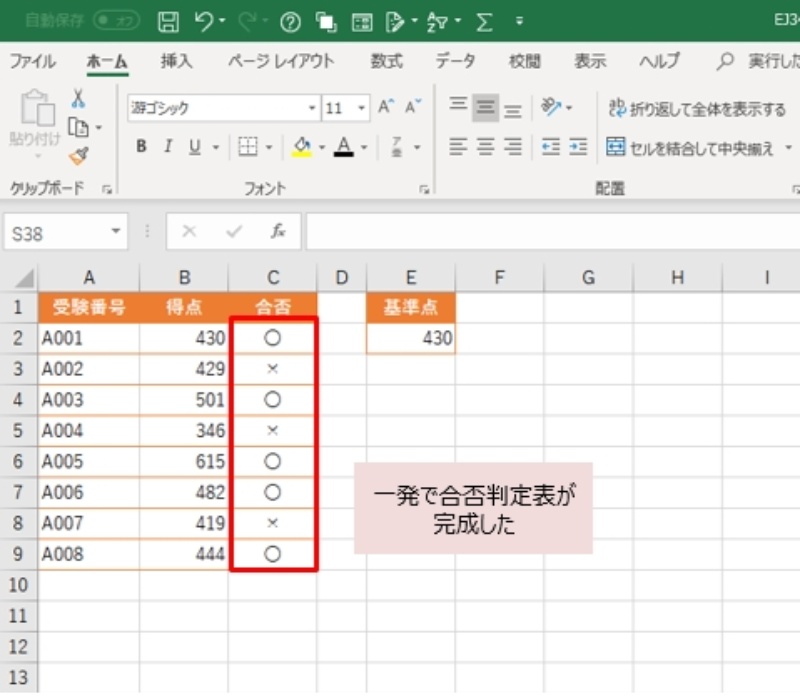Toggle Bold formatting
This screenshot has width=800, height=696.
141,147
